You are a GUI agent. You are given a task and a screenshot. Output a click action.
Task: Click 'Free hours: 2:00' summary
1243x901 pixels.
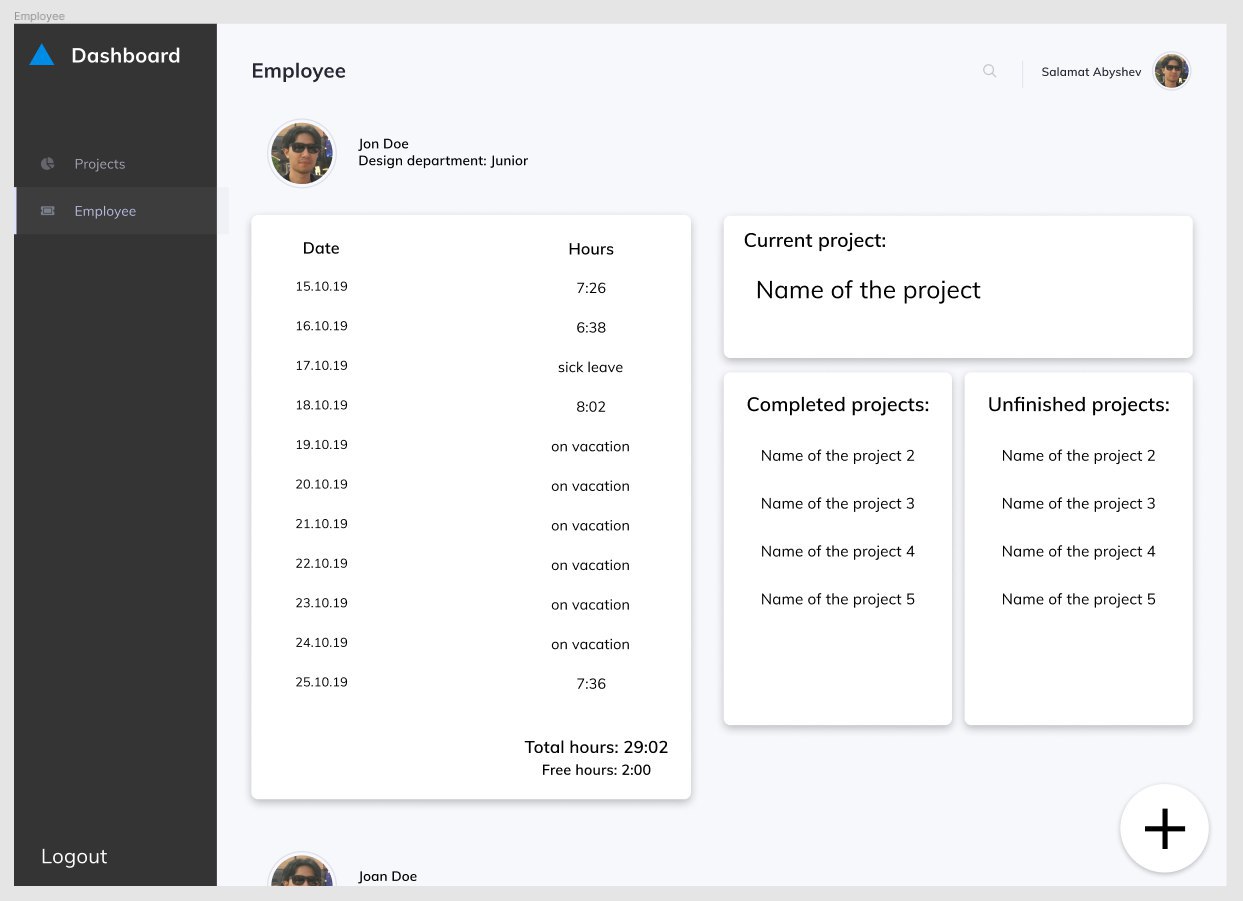pyautogui.click(x=597, y=770)
